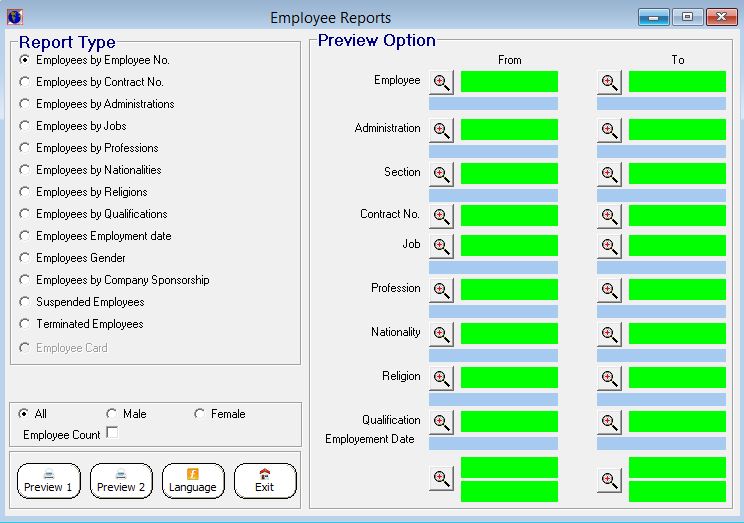Image resolution: width=744 pixels, height=523 pixels.
Task: Enable the Employee Count checkbox
Action: (112, 432)
